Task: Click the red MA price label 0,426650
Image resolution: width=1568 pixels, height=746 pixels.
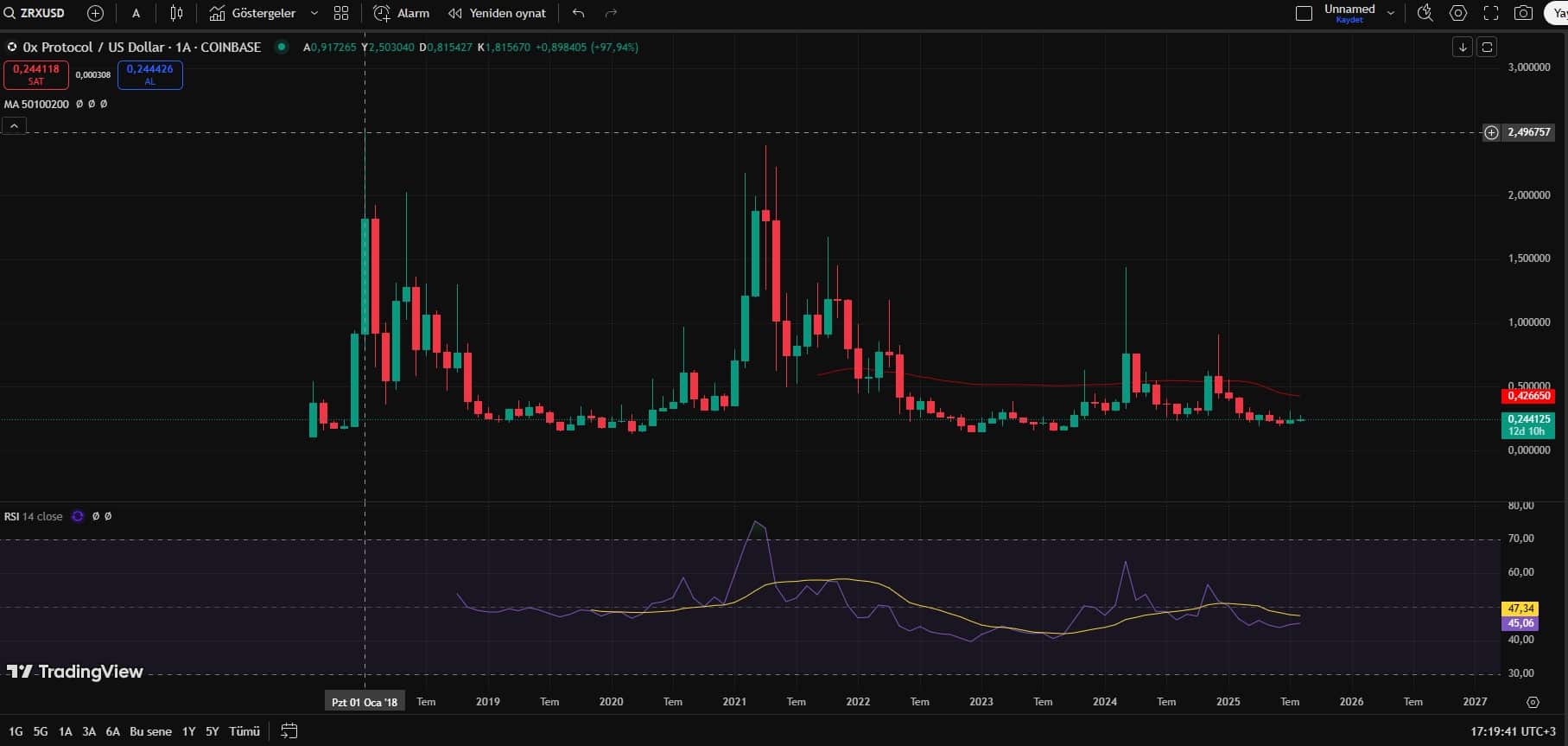Action: click(1528, 396)
